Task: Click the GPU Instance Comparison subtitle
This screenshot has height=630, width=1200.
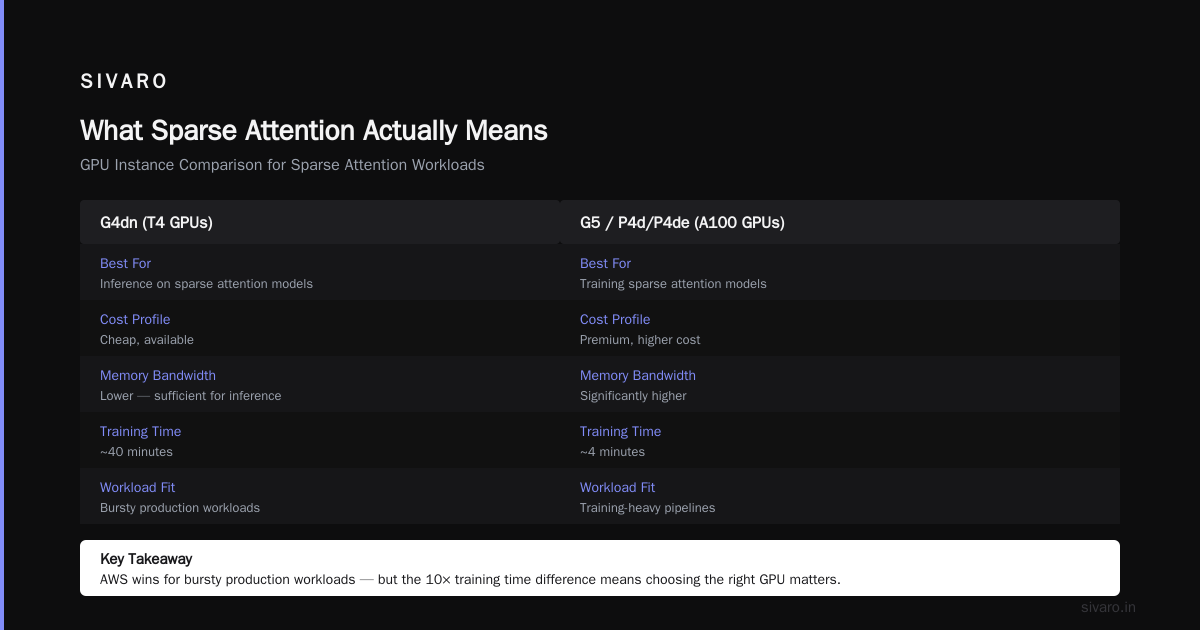Action: (282, 165)
